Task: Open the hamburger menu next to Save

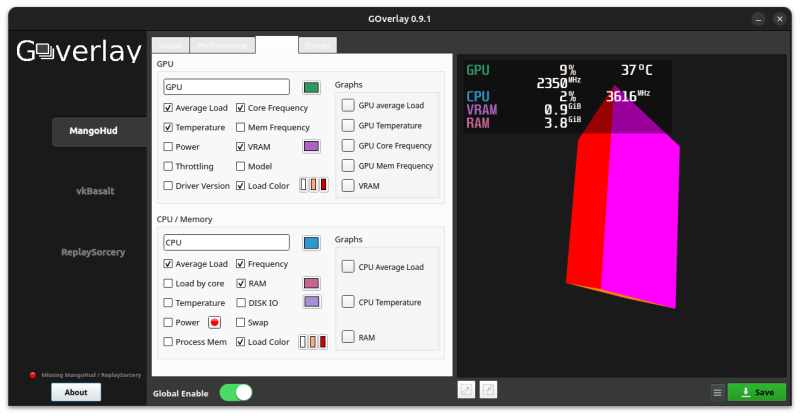Action: [717, 393]
